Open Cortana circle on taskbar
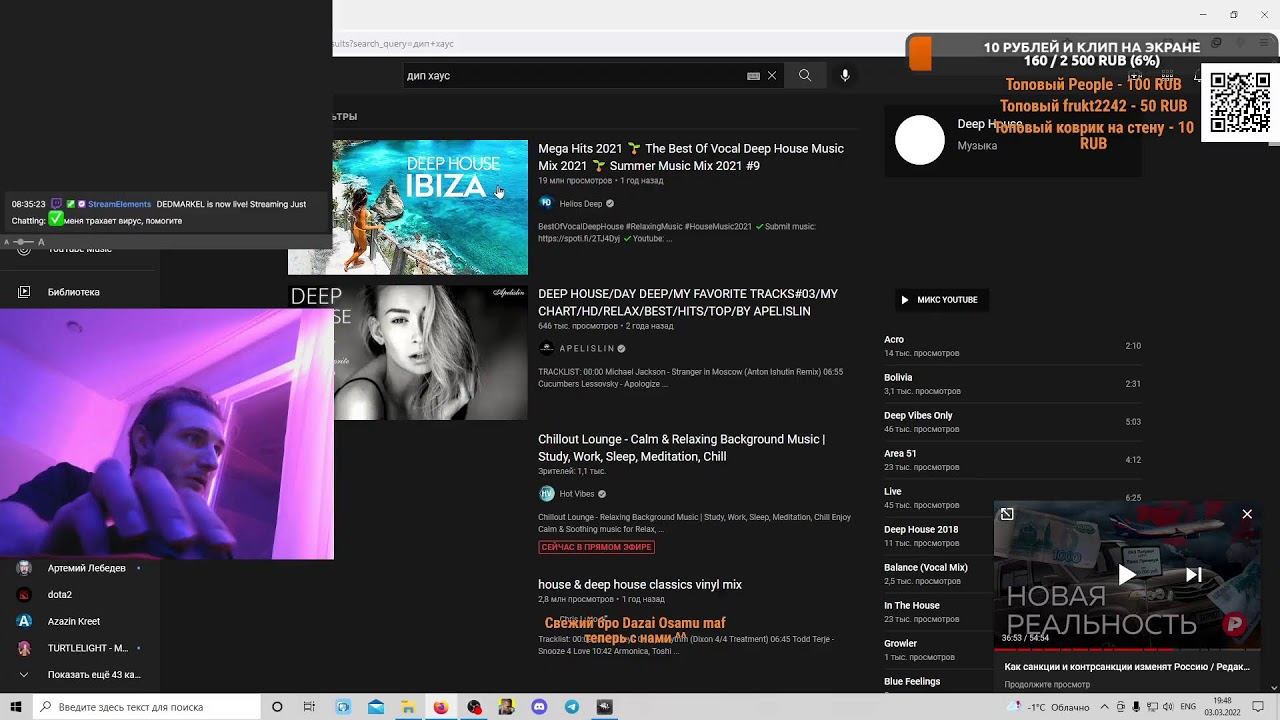Viewport: 1280px width, 720px height. click(277, 707)
